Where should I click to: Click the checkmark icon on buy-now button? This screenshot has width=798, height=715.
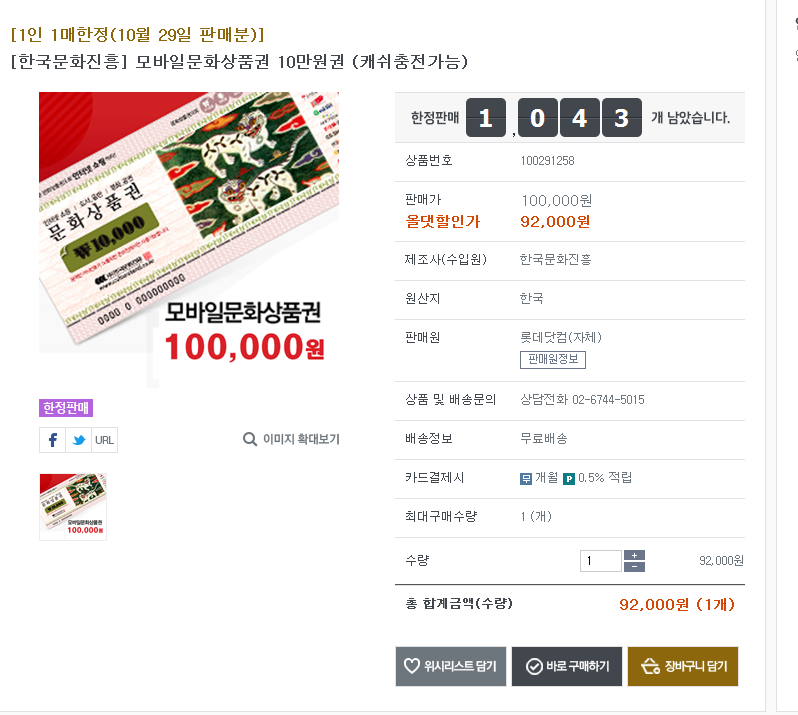tap(534, 666)
